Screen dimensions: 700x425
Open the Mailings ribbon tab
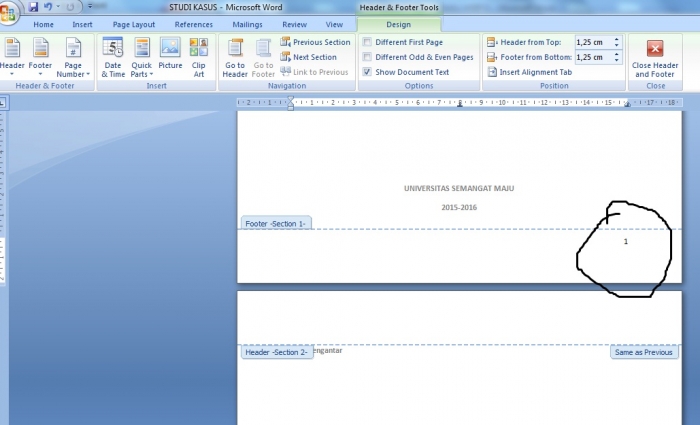247,24
